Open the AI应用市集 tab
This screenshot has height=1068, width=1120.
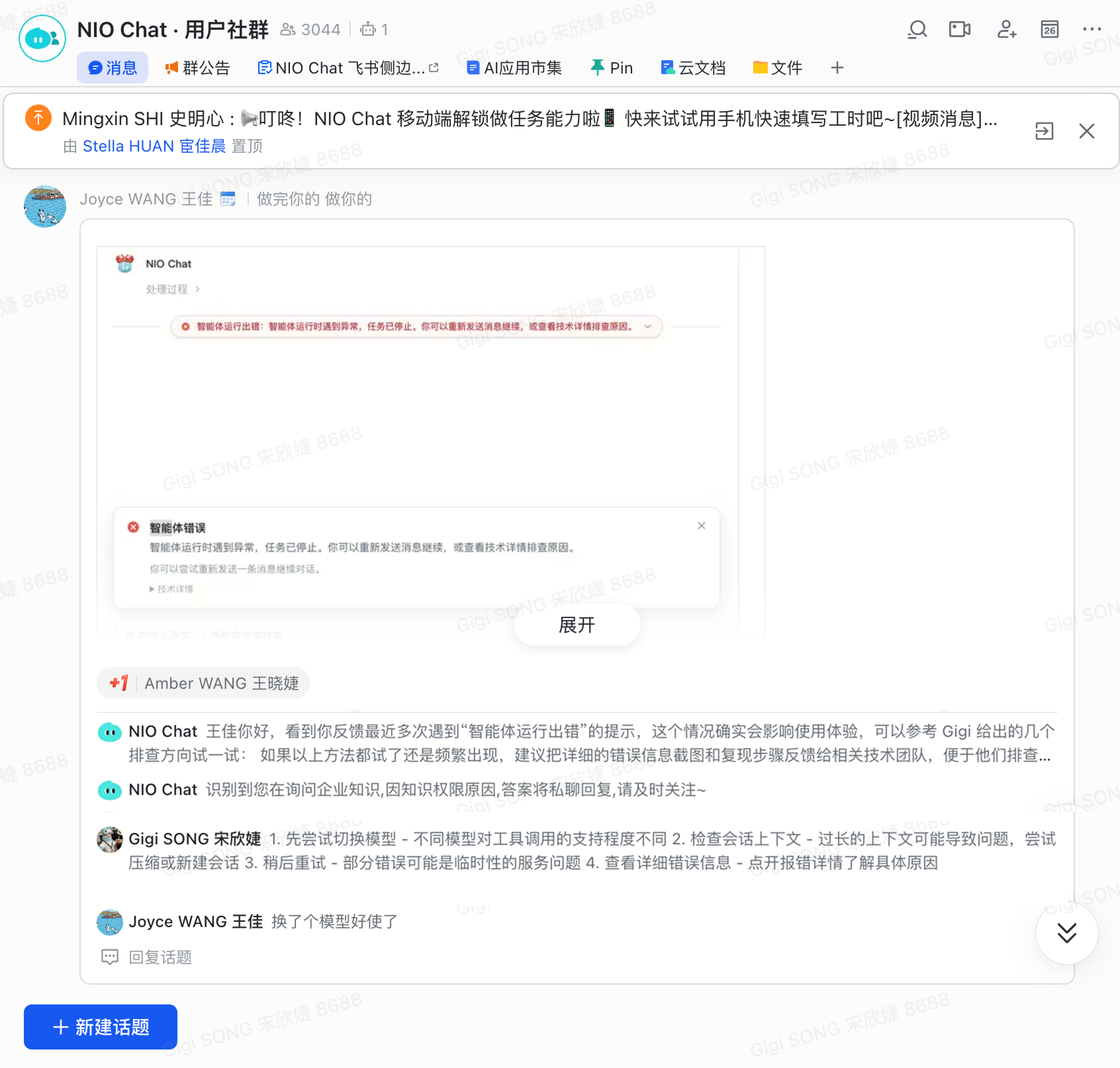pyautogui.click(x=514, y=67)
